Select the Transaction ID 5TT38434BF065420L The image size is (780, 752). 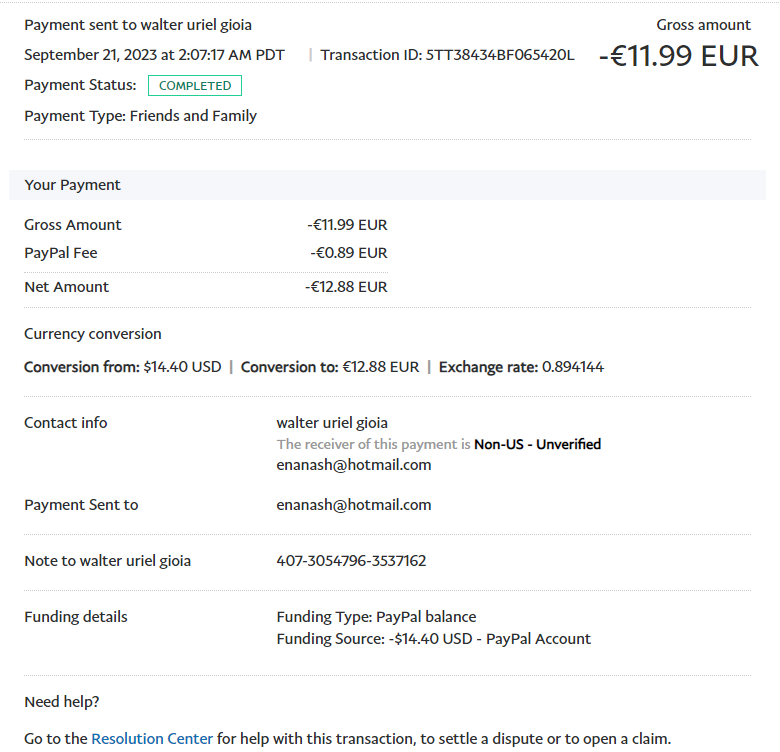click(500, 55)
